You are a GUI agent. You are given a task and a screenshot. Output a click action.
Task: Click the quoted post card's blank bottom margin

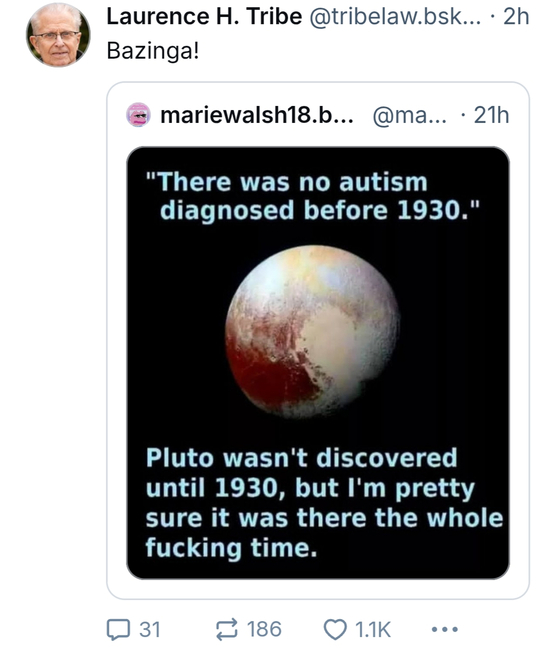tap(318, 589)
